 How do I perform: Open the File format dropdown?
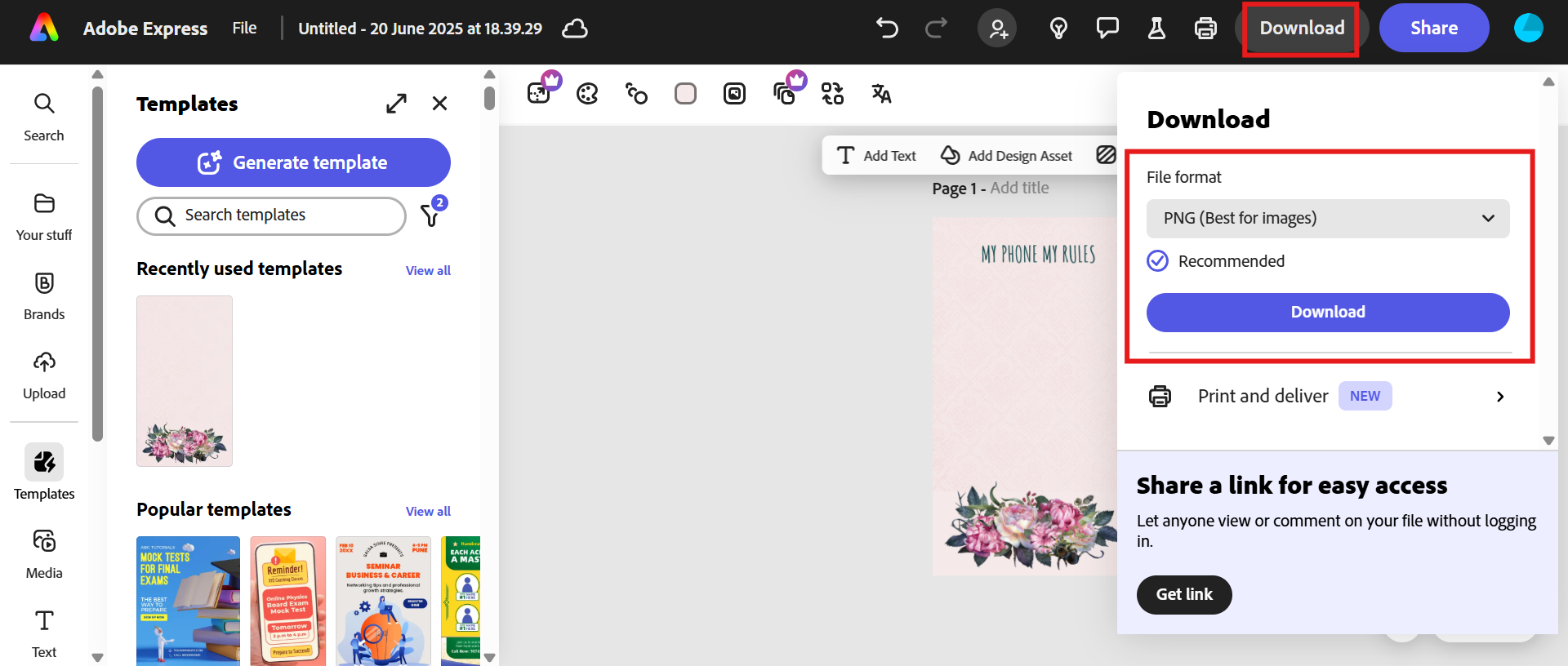coord(1328,219)
